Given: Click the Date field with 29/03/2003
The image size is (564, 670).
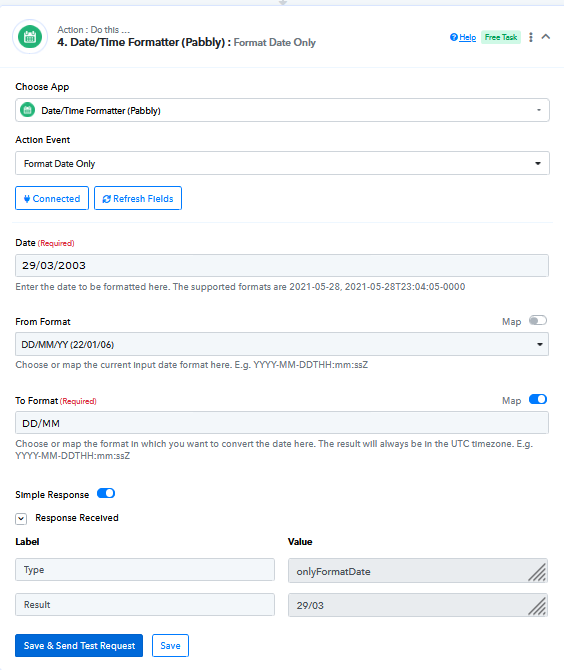Looking at the screenshot, I should pyautogui.click(x=282, y=265).
